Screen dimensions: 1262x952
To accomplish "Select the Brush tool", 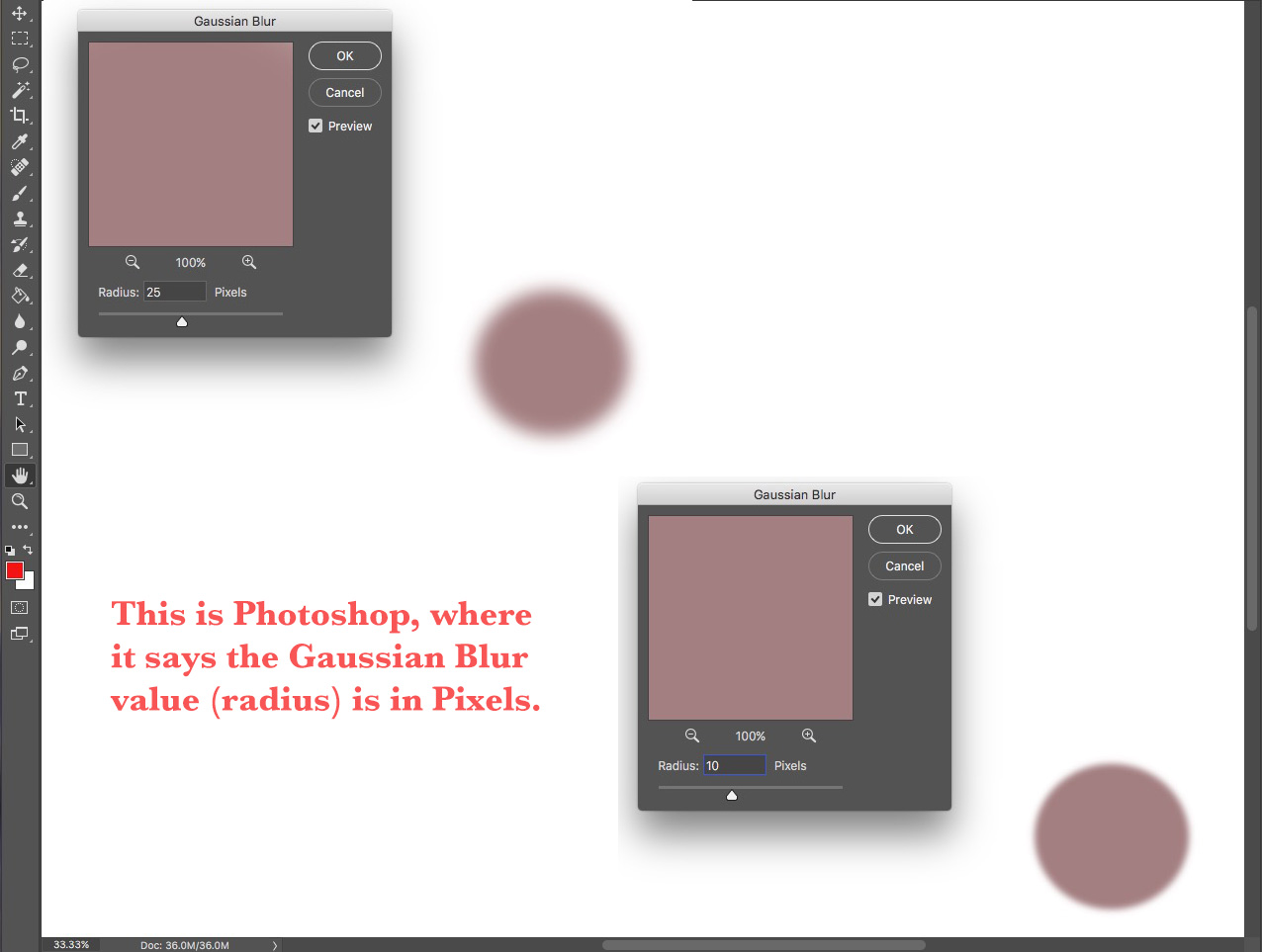I will pyautogui.click(x=20, y=193).
